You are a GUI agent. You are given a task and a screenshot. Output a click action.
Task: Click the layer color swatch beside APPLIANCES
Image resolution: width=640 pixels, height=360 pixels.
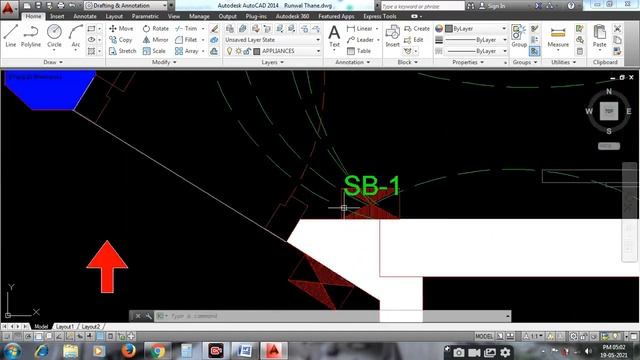(257, 51)
